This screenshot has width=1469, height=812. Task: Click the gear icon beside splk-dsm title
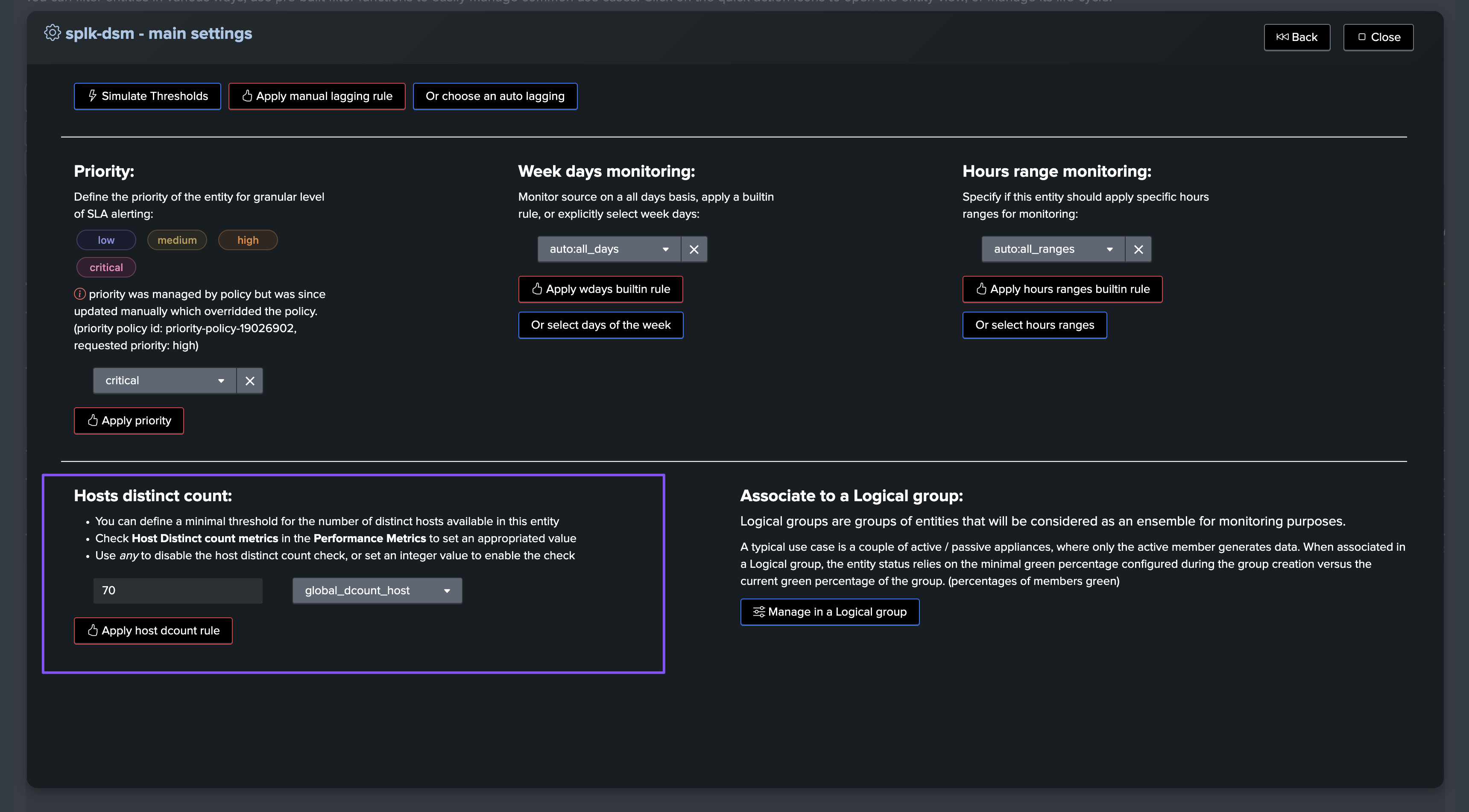point(52,33)
